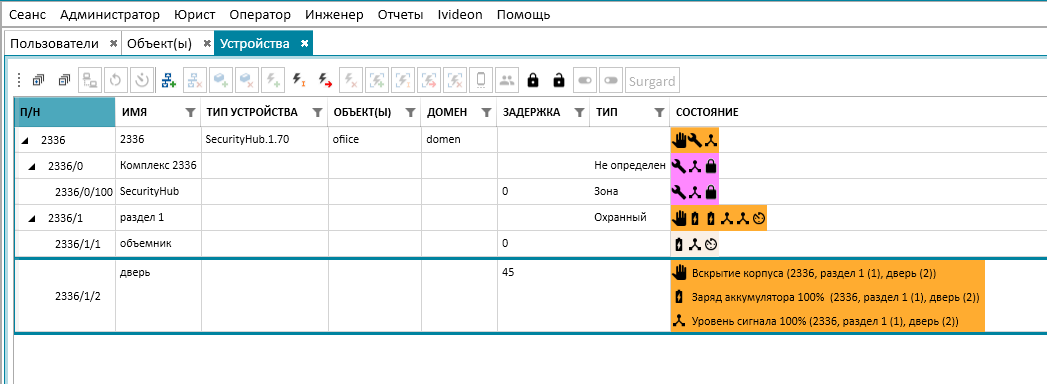Click the wrench status icon in row 2336
Image resolution: width=1047 pixels, height=384 pixels.
[x=694, y=140]
